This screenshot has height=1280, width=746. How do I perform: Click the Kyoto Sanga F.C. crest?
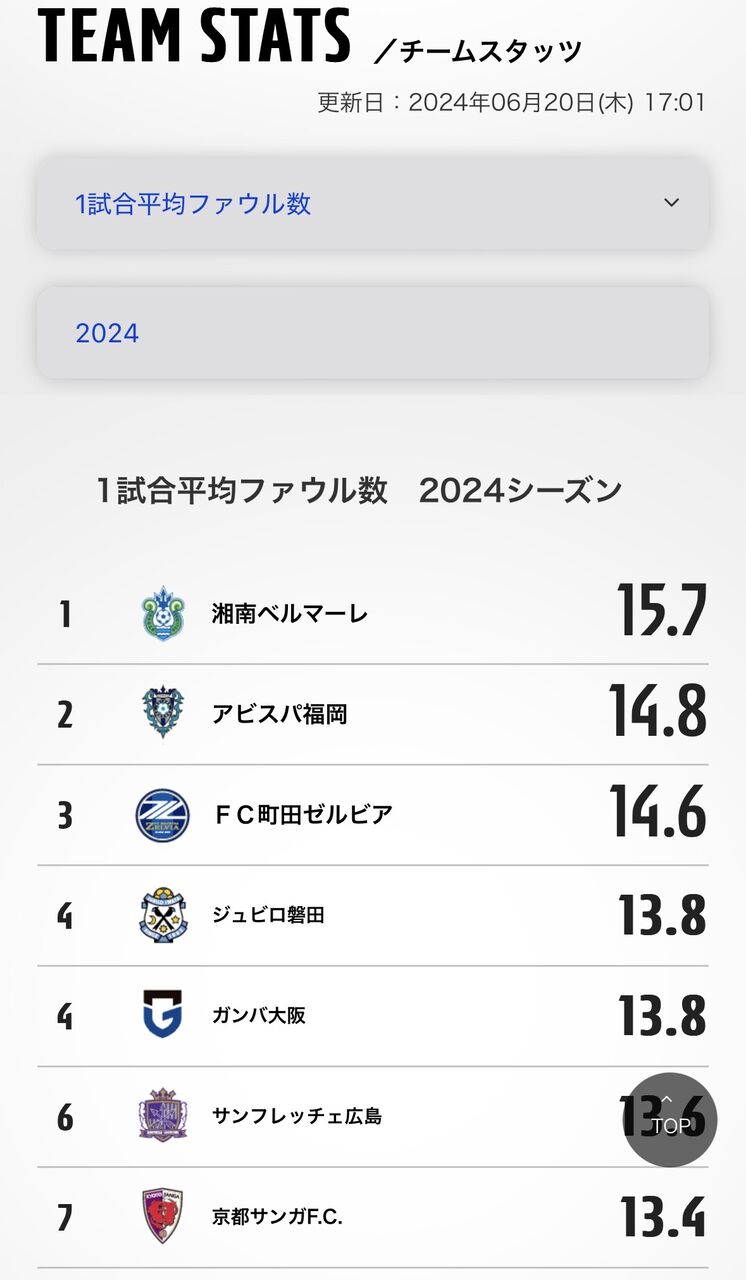tap(162, 1216)
